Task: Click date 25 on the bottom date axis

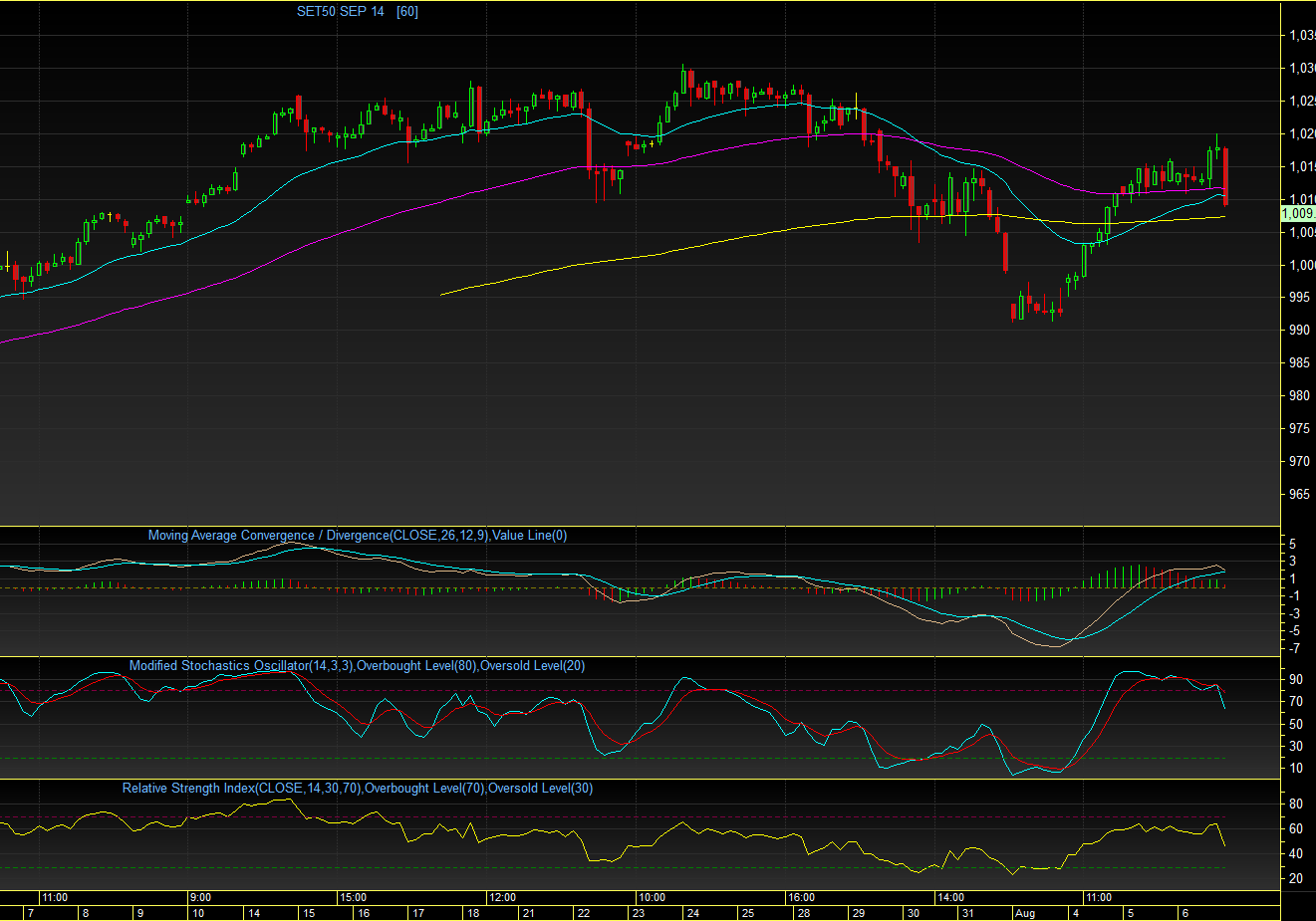Action: point(748,913)
